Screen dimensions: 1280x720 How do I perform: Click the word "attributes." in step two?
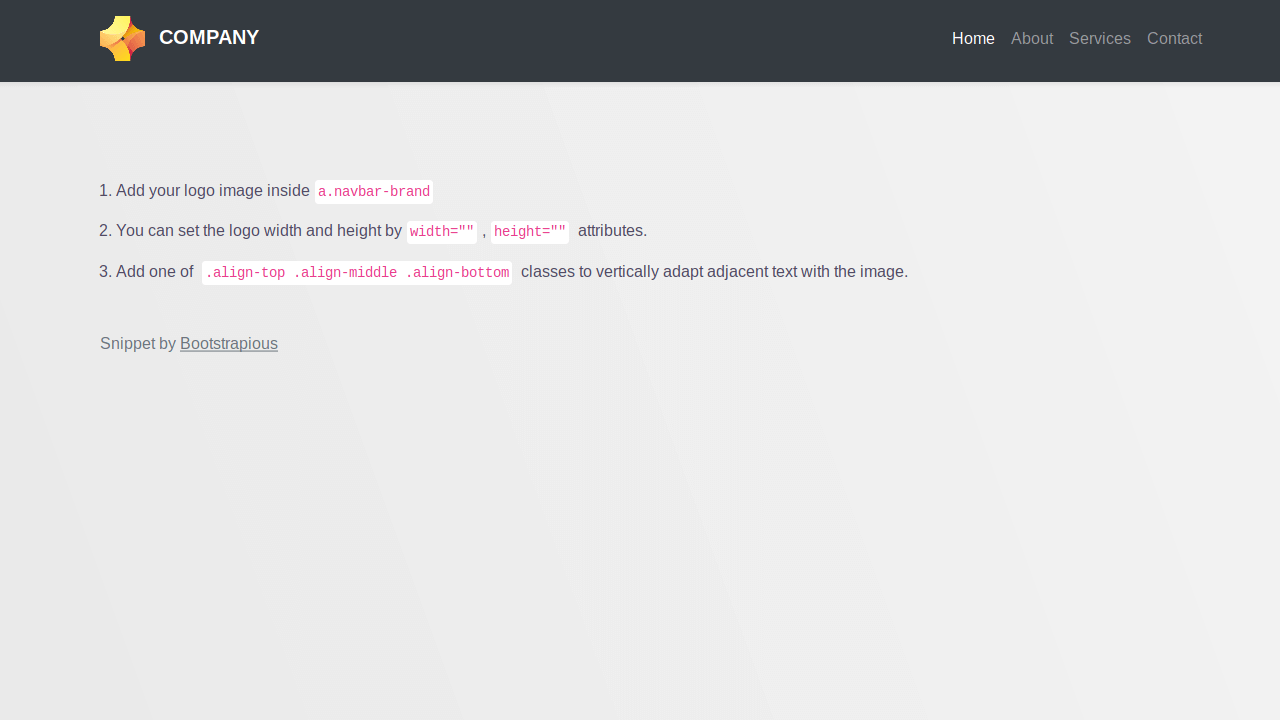tap(612, 231)
